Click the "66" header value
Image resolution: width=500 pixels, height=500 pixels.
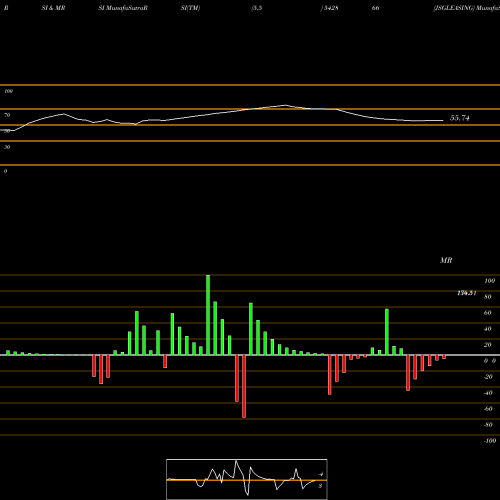coord(376,8)
